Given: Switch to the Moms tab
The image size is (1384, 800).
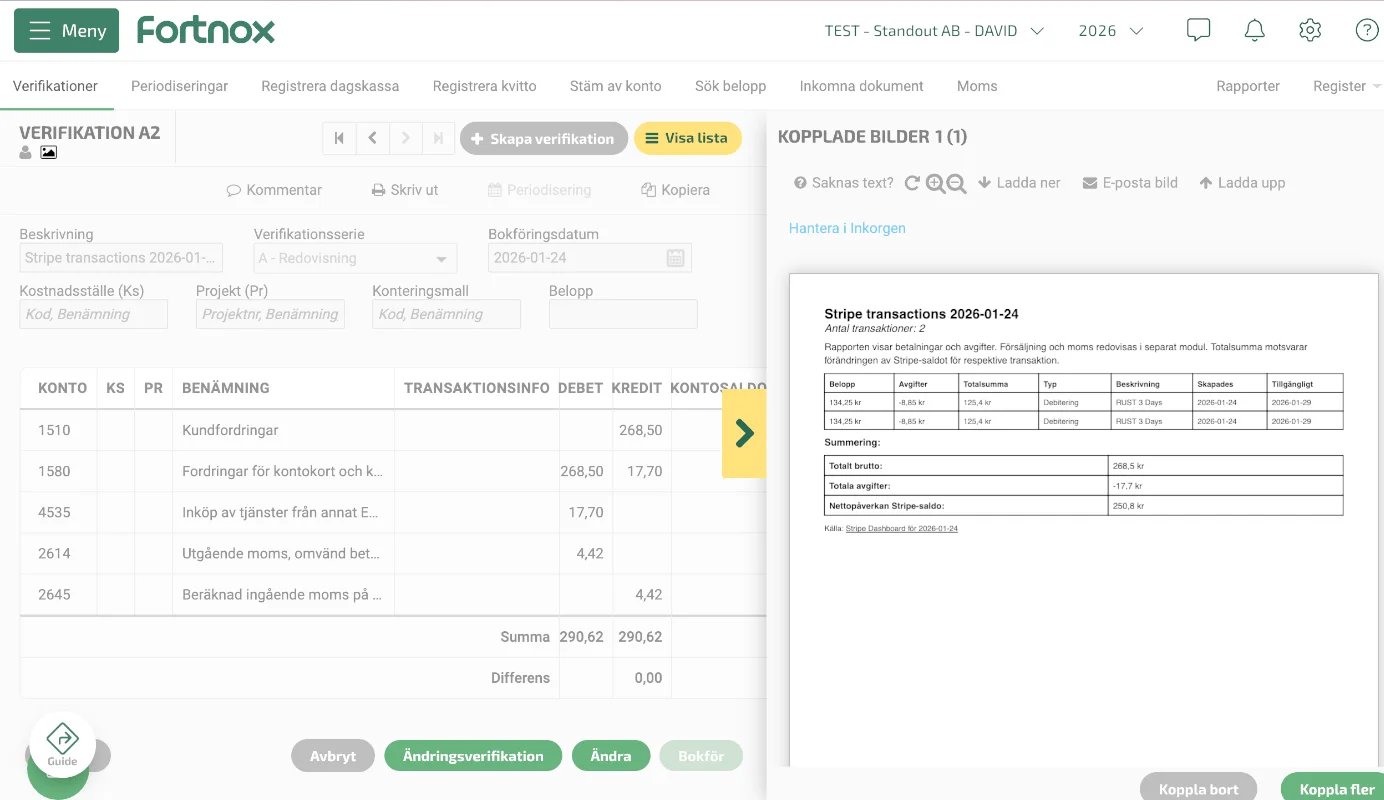Looking at the screenshot, I should coord(977,86).
